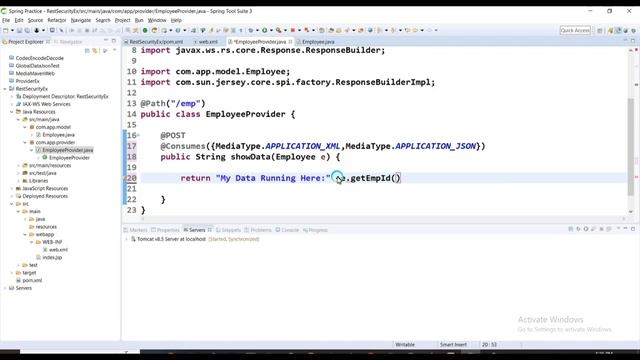Viewport: 640px width, 360px height.
Task: Minimize the Project Explorer panel
Action: coord(106,41)
